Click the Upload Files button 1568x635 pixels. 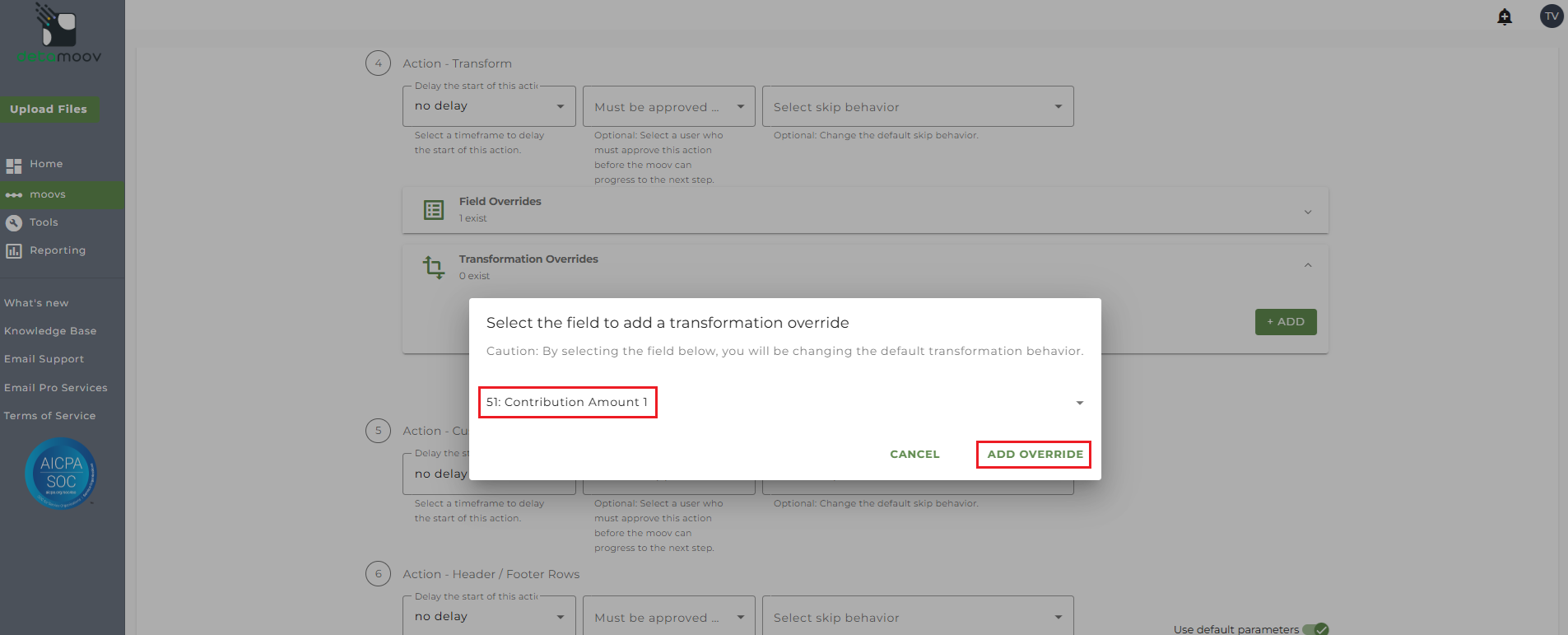(x=49, y=110)
